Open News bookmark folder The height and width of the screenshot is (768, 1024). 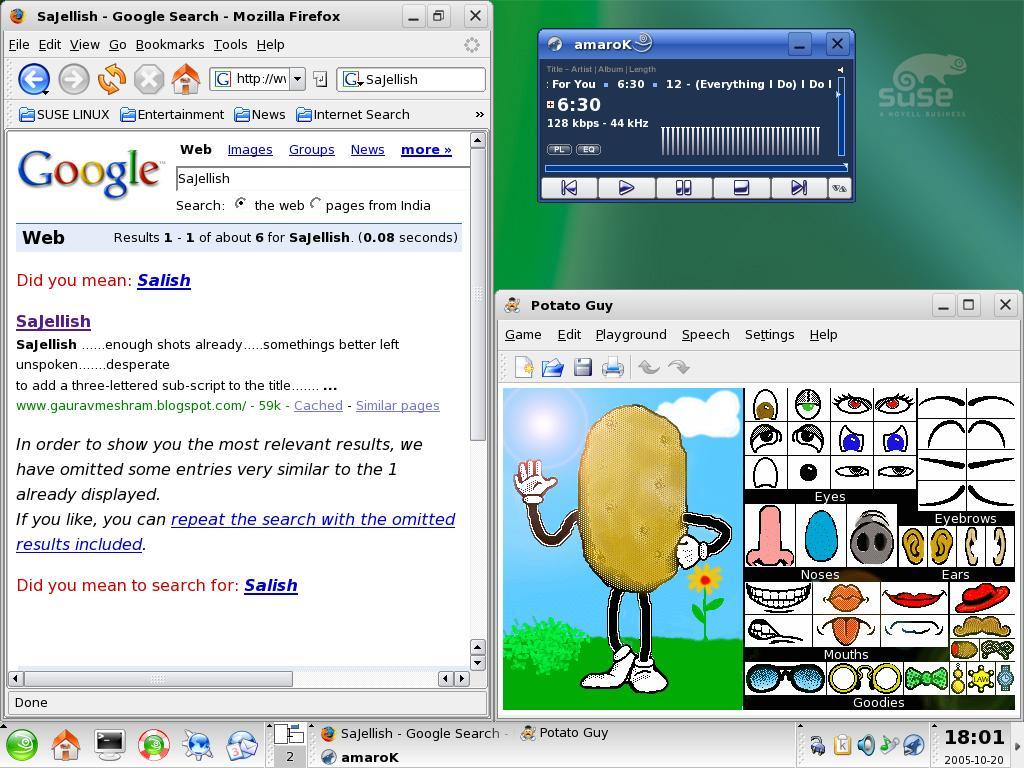point(259,114)
